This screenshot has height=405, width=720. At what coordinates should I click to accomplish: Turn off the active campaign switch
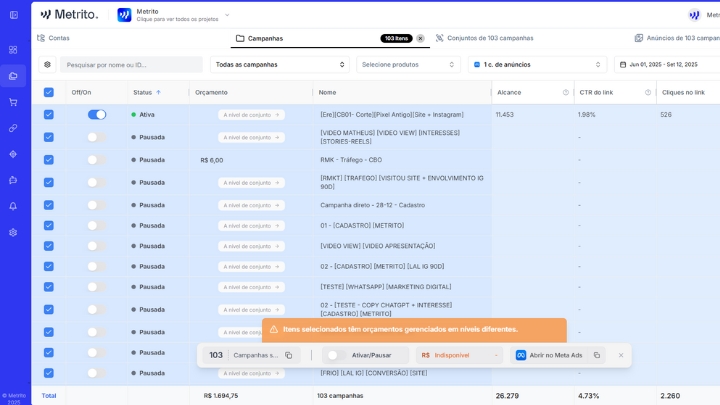[x=97, y=115]
